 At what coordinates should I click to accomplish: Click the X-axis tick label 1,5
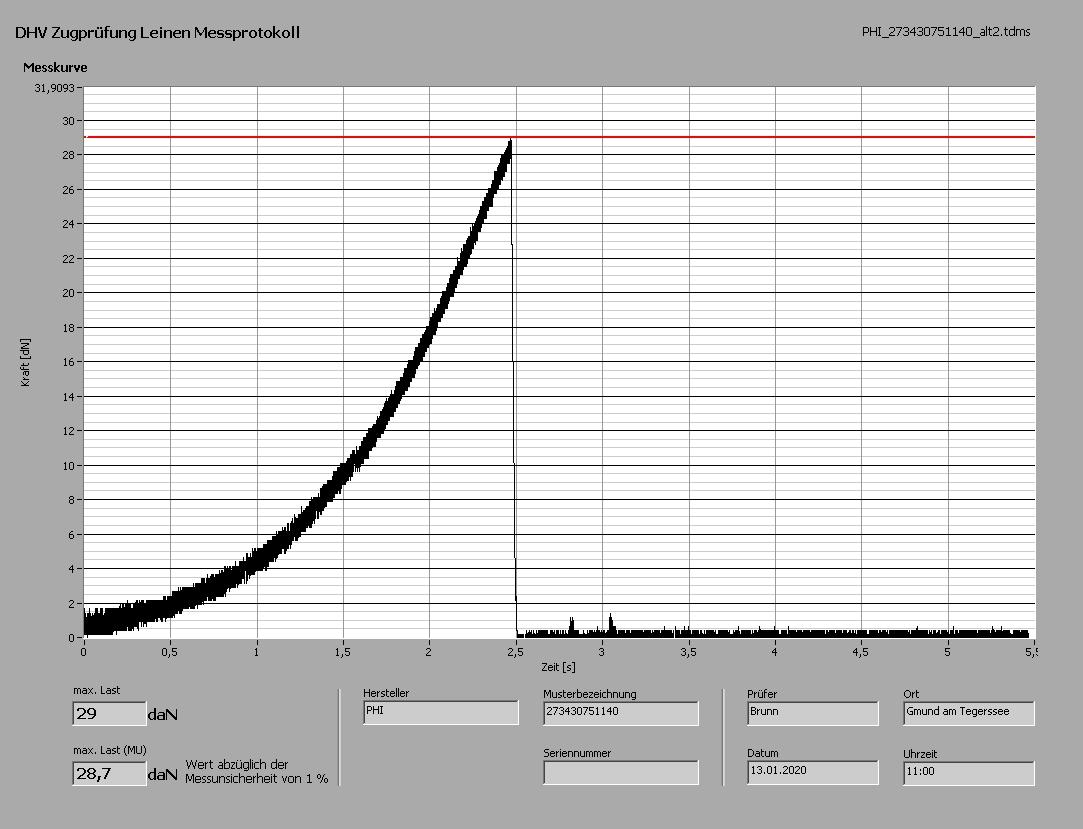click(343, 652)
